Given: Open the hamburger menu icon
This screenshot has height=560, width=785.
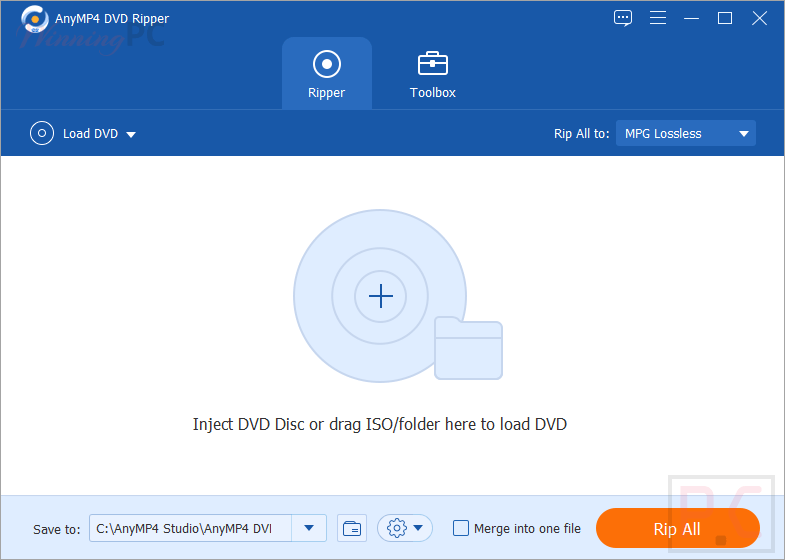Looking at the screenshot, I should click(x=658, y=18).
